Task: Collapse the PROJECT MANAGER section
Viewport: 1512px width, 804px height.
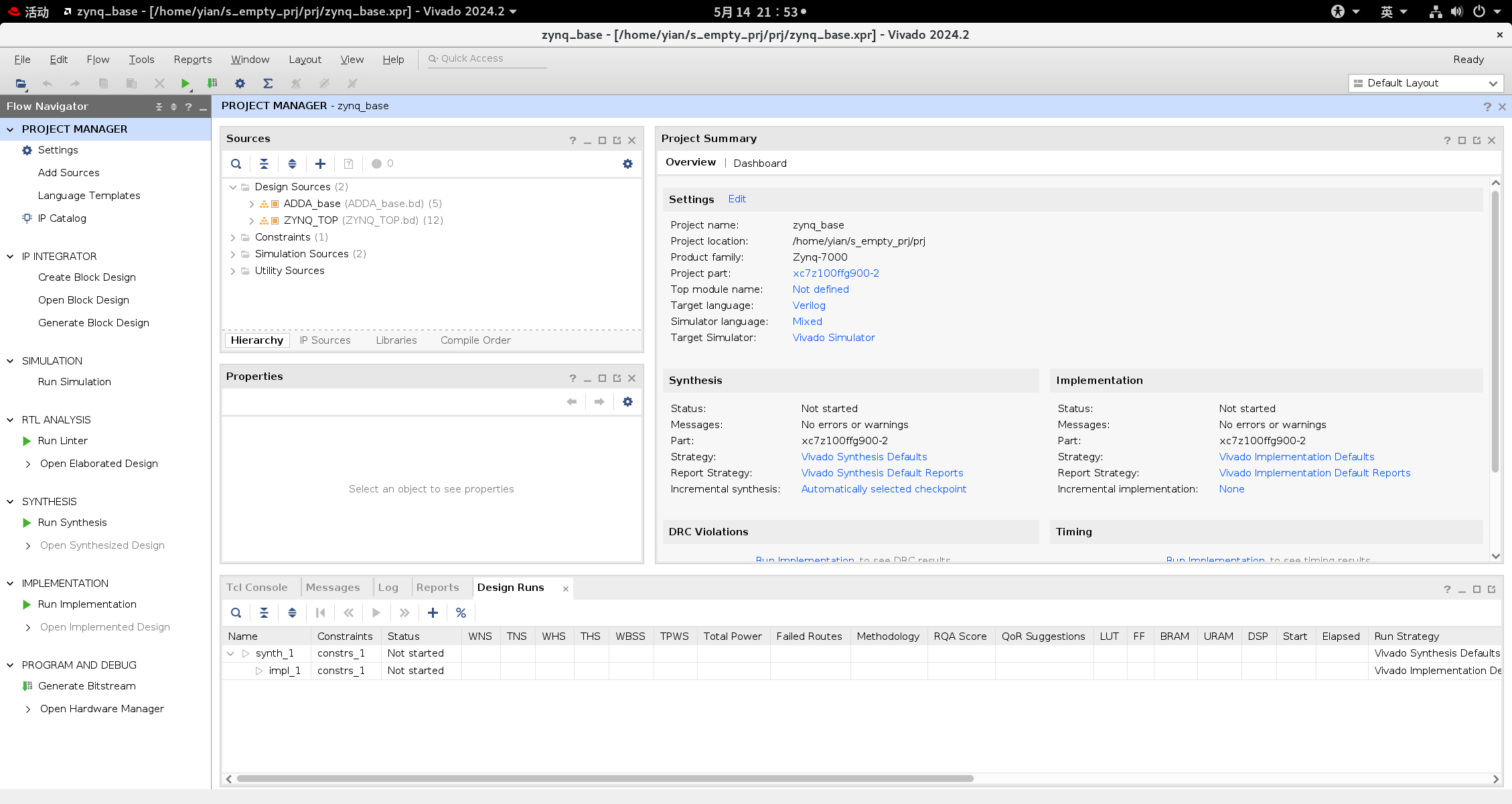Action: [10, 129]
